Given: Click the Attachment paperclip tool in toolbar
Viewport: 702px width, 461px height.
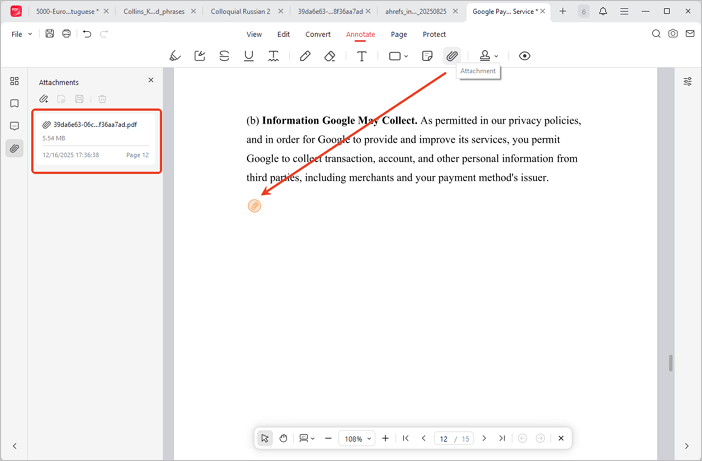Looking at the screenshot, I should [452, 56].
